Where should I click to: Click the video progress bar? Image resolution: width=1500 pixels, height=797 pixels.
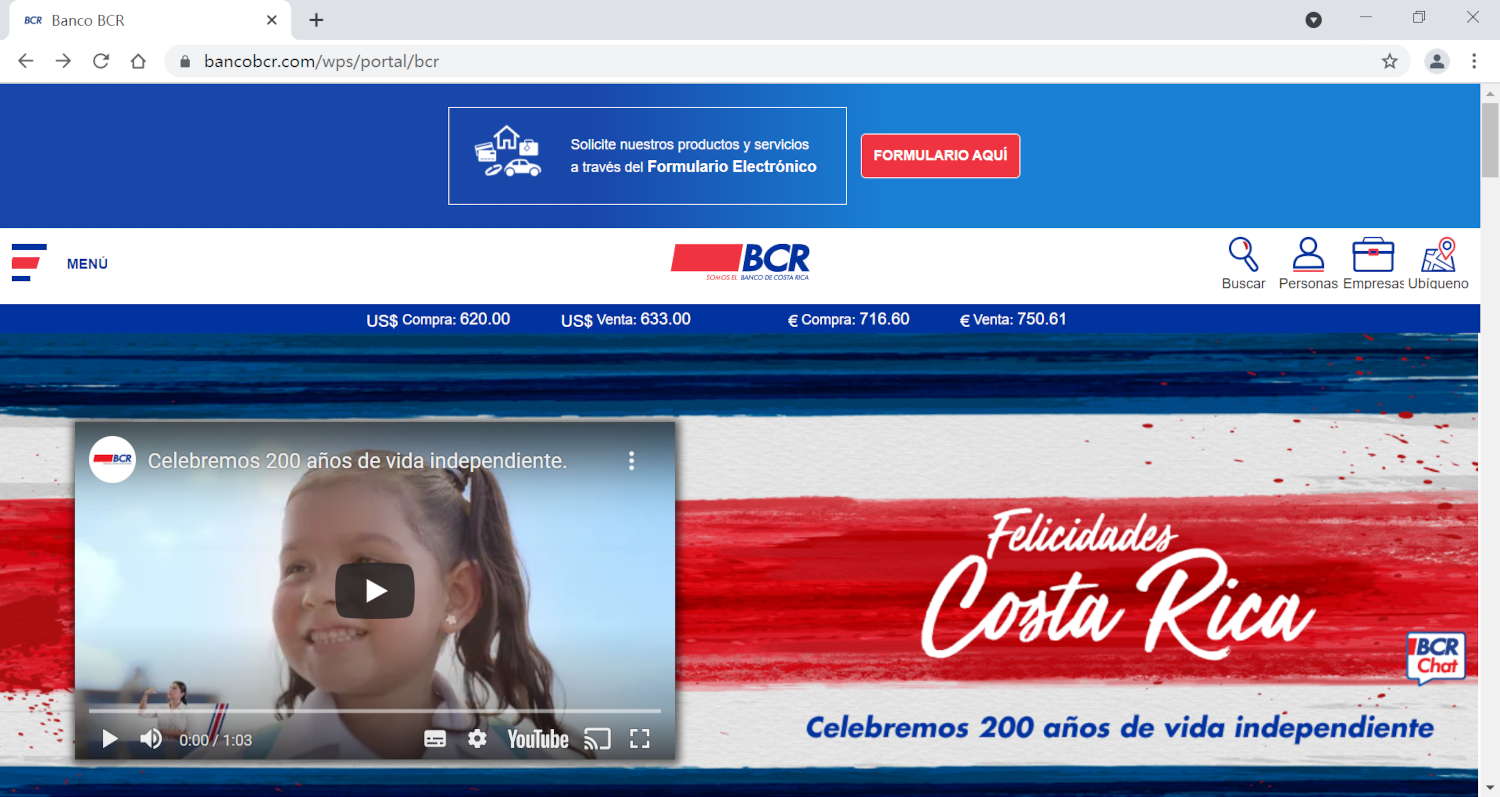[x=375, y=711]
